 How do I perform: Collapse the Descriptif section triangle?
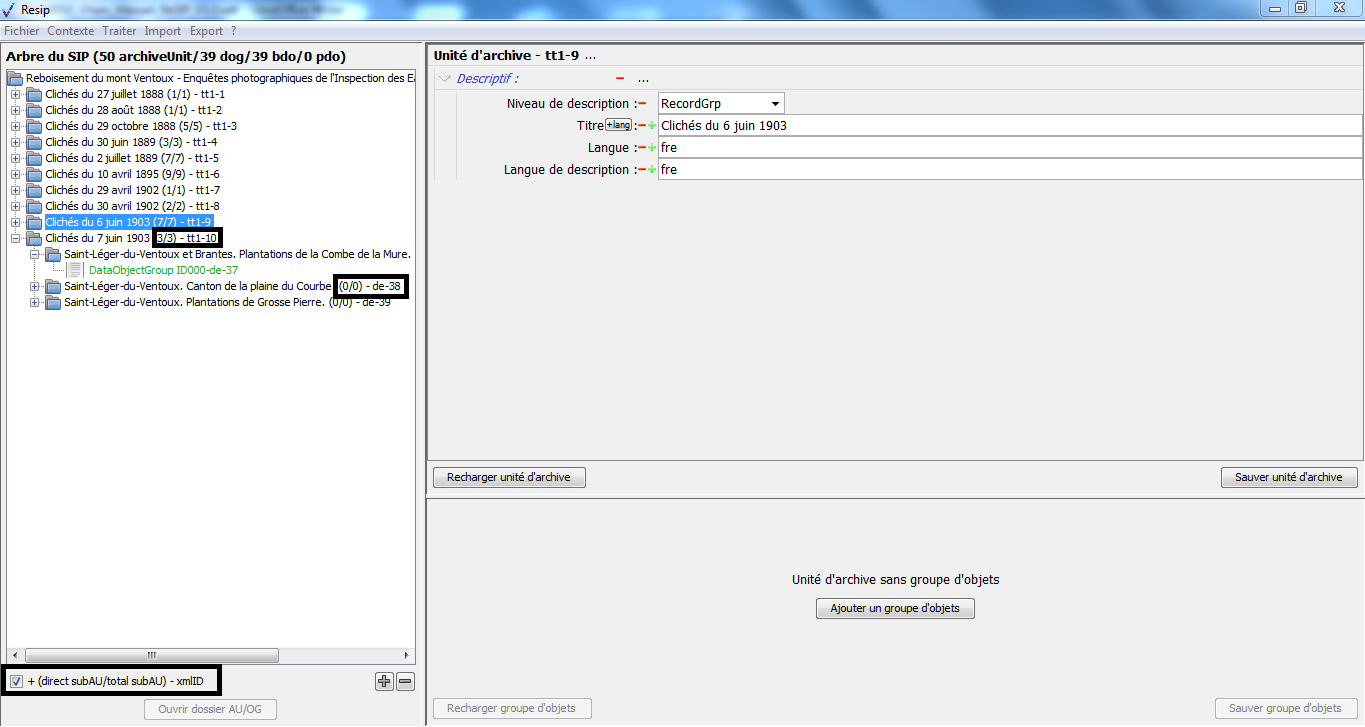click(x=444, y=78)
